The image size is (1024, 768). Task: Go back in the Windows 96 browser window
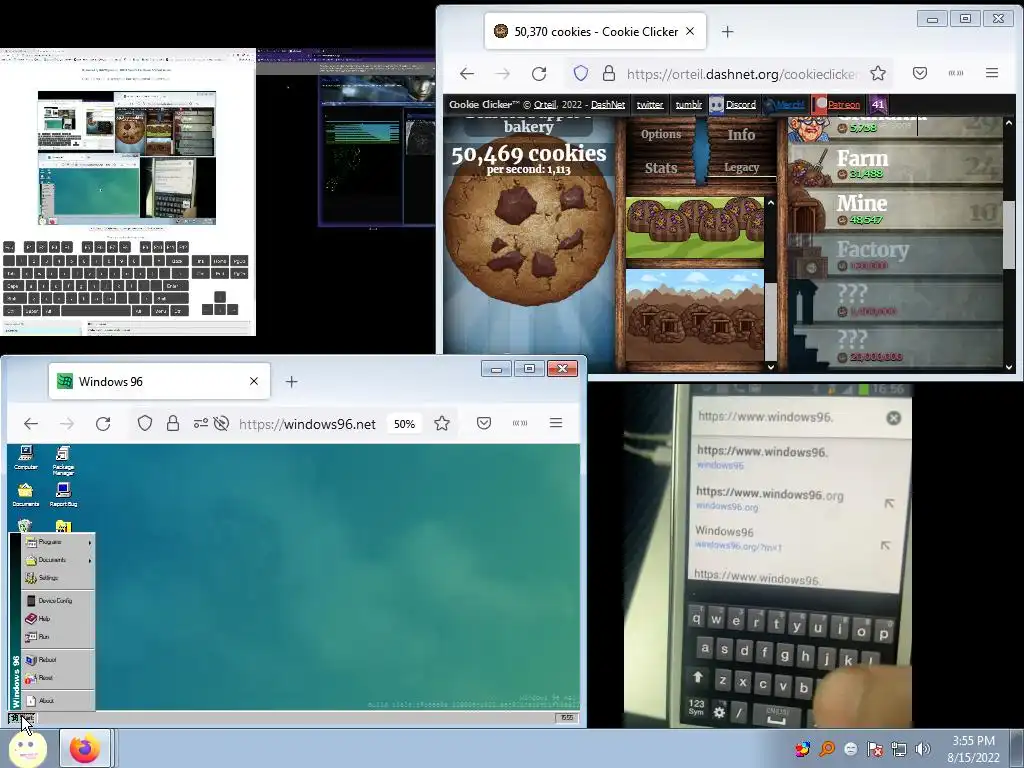coord(31,424)
